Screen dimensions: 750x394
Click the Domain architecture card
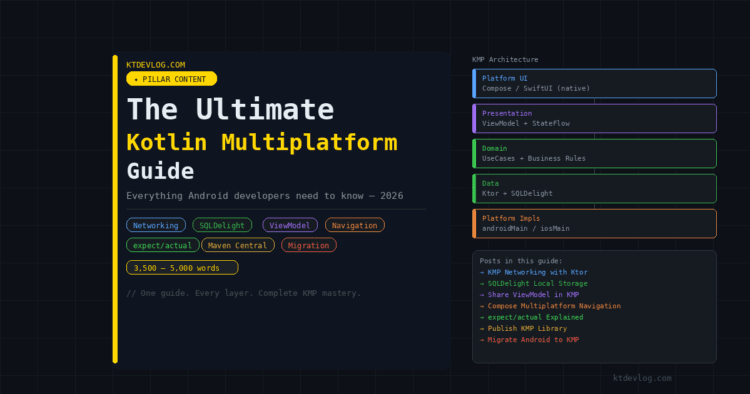click(x=595, y=153)
